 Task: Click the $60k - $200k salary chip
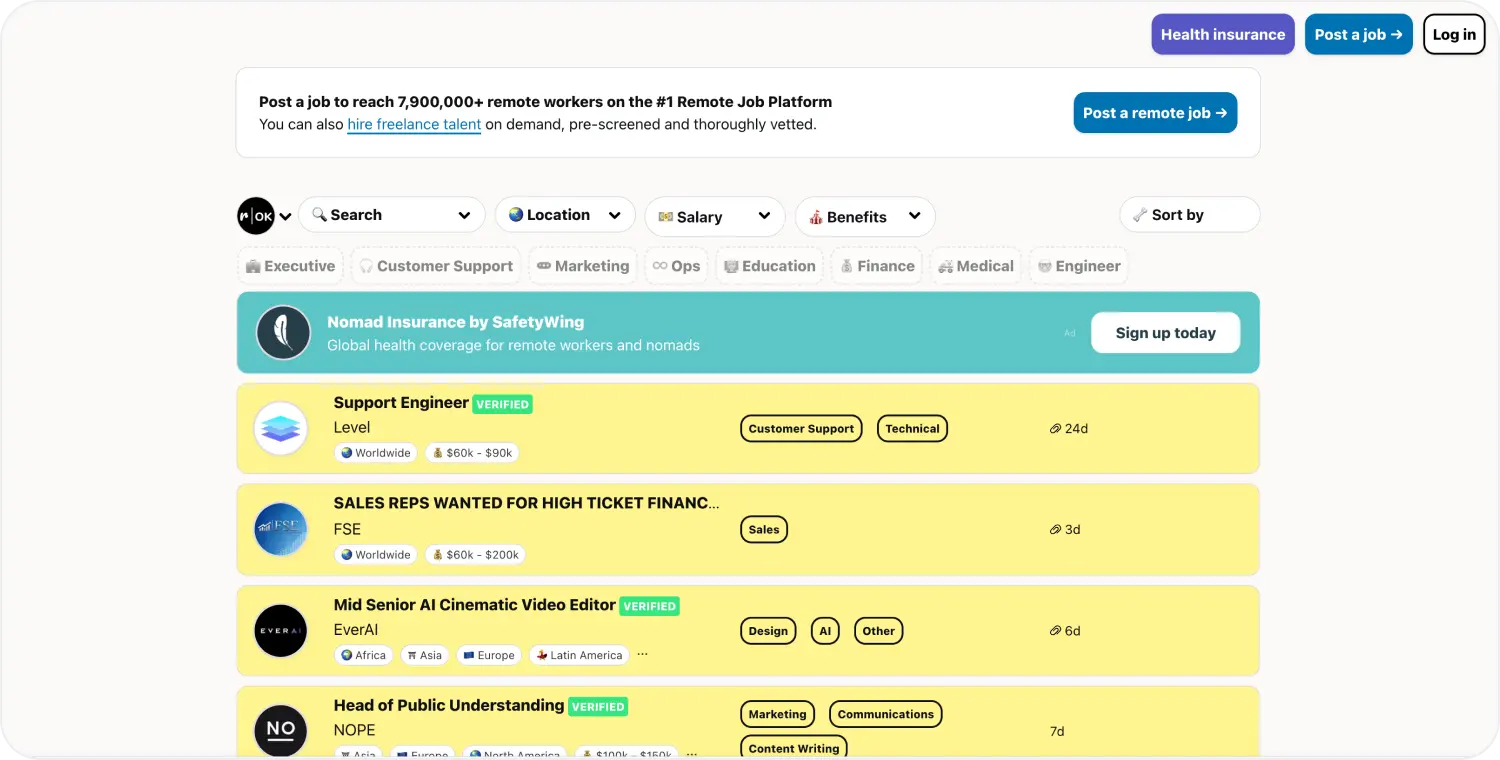coord(475,555)
